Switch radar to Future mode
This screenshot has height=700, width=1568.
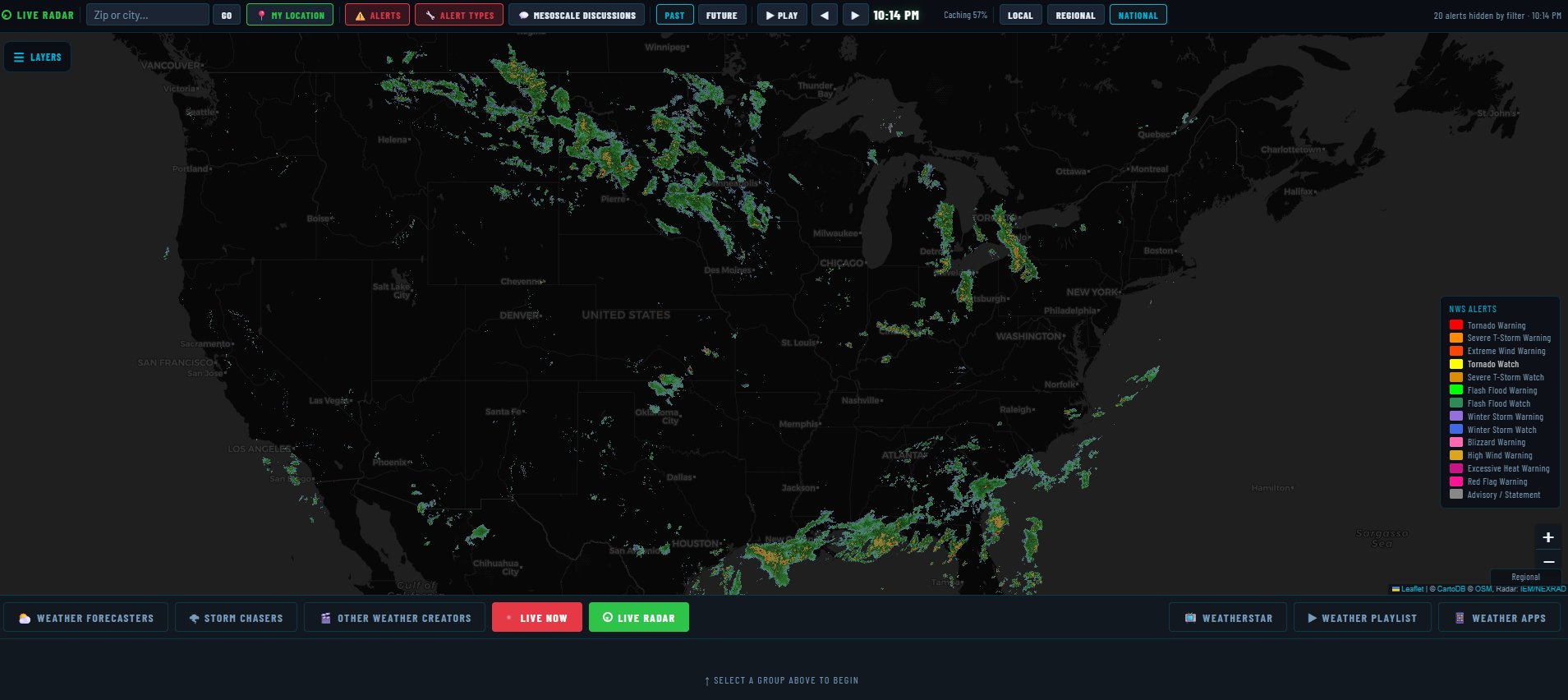point(722,15)
